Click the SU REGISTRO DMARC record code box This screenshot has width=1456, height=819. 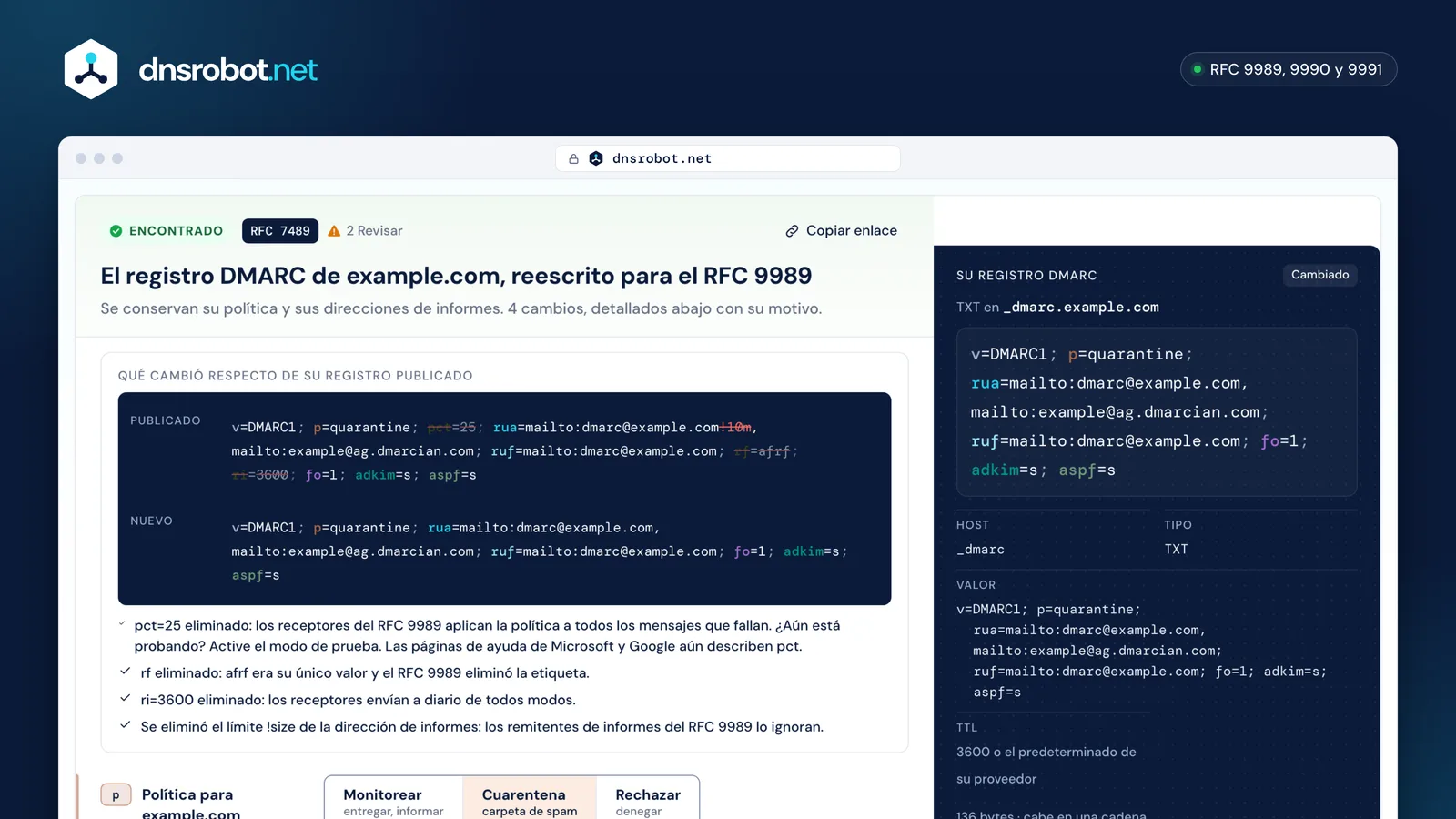[1157, 411]
